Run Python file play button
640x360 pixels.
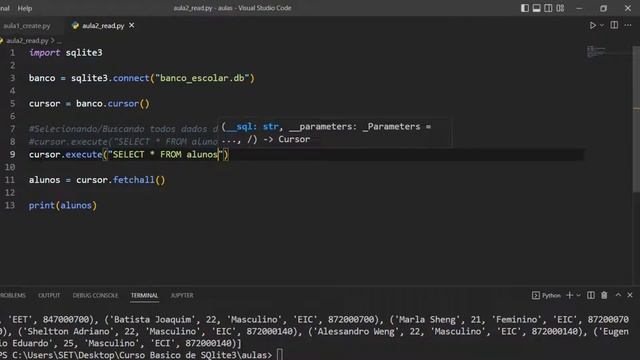pos(592,25)
